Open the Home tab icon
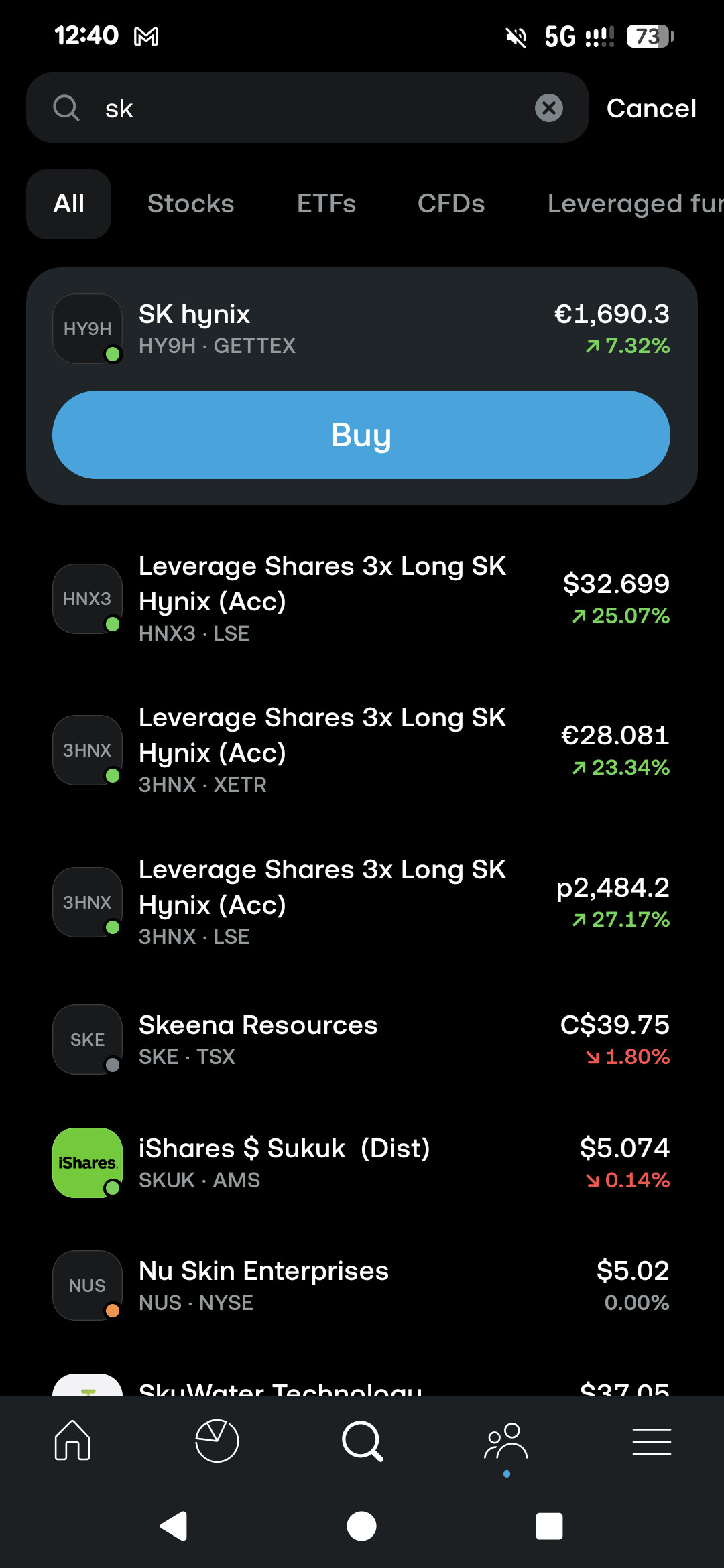 pyautogui.click(x=72, y=1441)
